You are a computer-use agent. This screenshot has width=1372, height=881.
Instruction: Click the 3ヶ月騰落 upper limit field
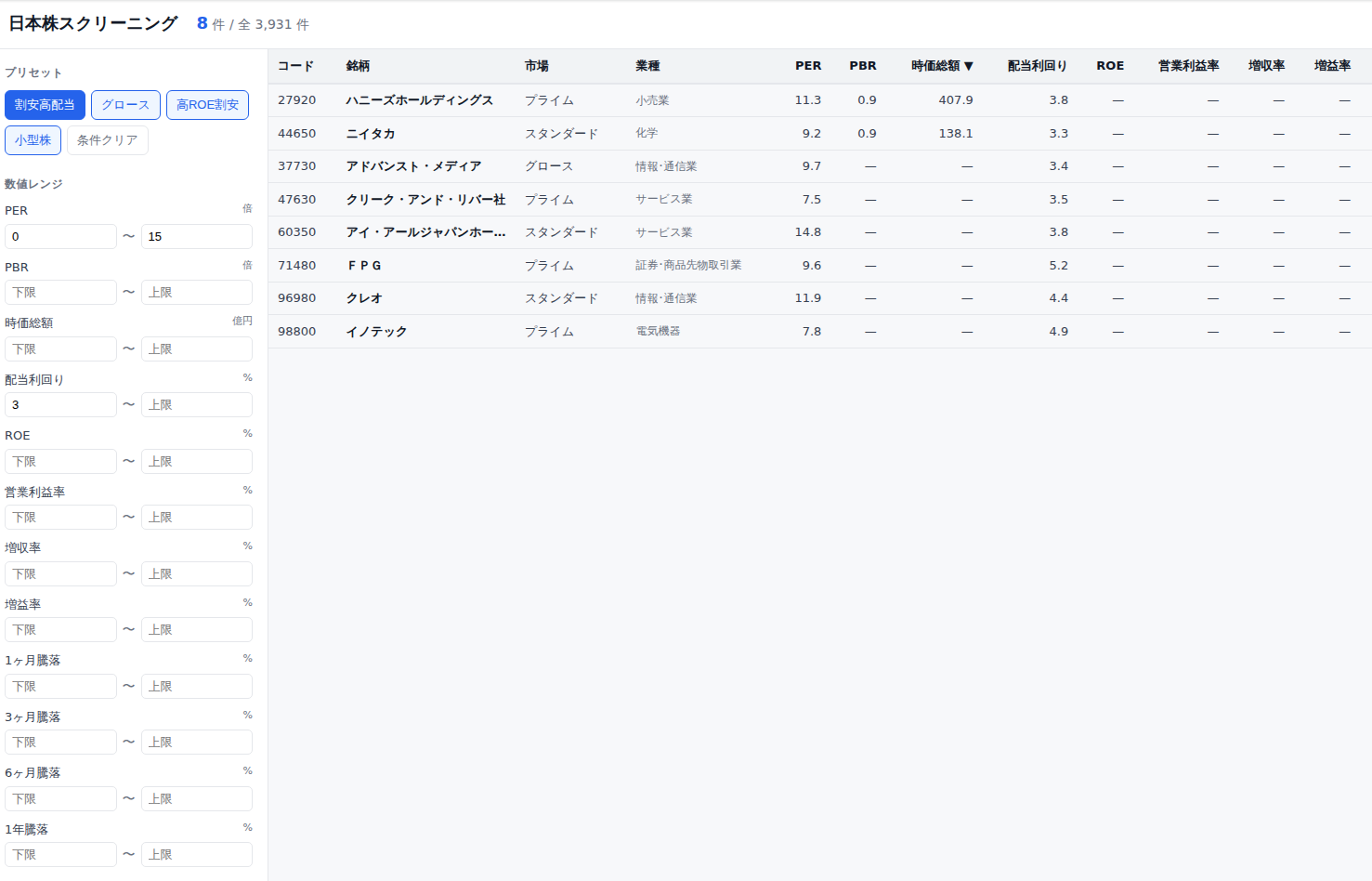click(197, 743)
